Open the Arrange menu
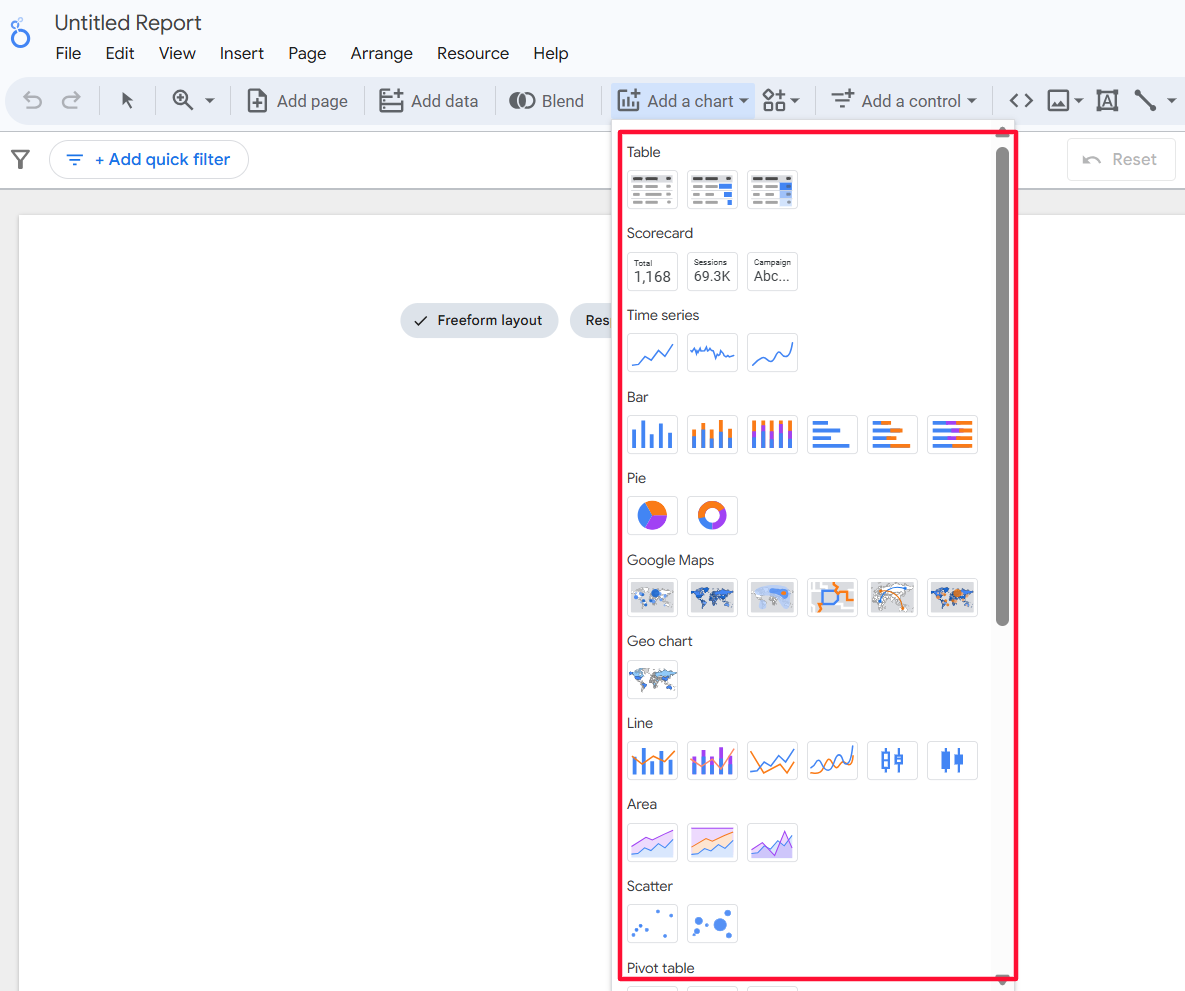 [x=381, y=53]
